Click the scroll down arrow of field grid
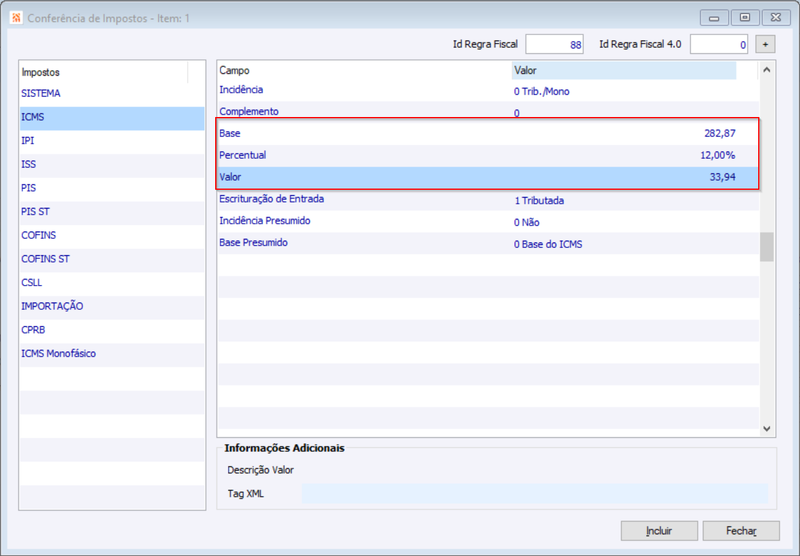The width and height of the screenshot is (800, 556). pos(767,429)
